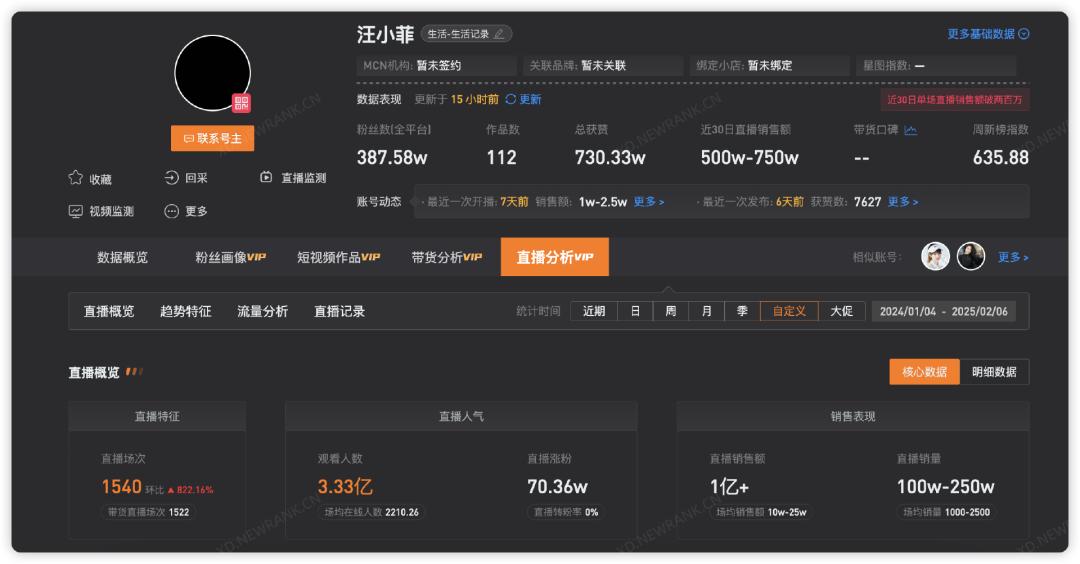
Task: Click the pencil edit icon beside 生活记录
Action: click(x=499, y=34)
